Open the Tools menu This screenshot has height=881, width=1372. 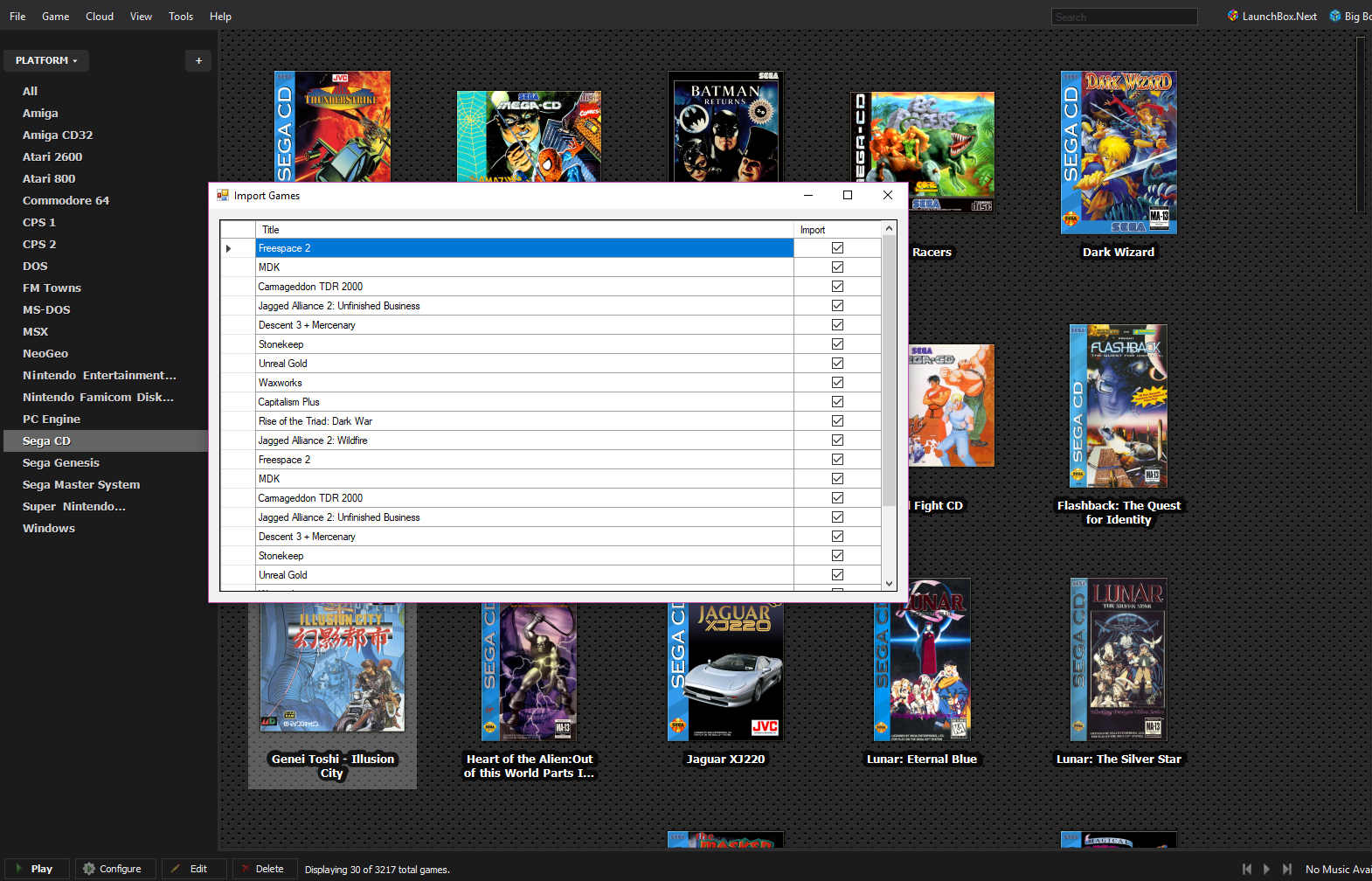click(x=181, y=16)
